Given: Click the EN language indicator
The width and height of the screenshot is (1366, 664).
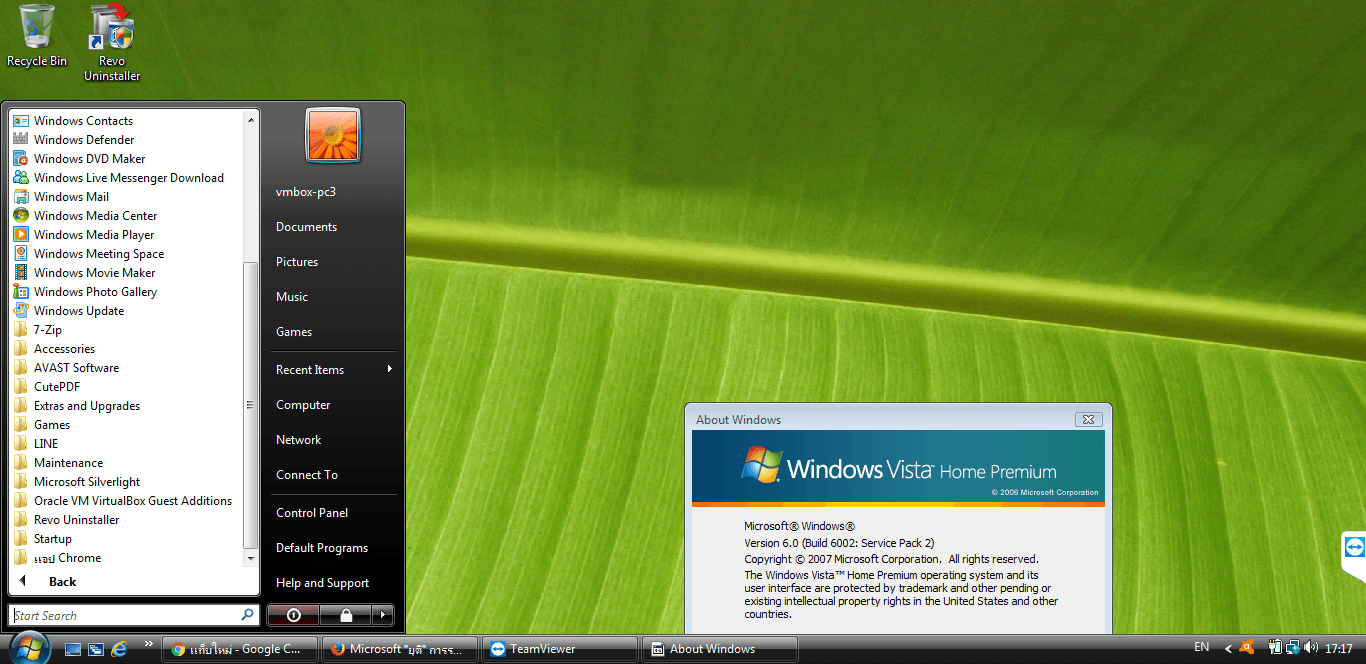Looking at the screenshot, I should pyautogui.click(x=1202, y=648).
